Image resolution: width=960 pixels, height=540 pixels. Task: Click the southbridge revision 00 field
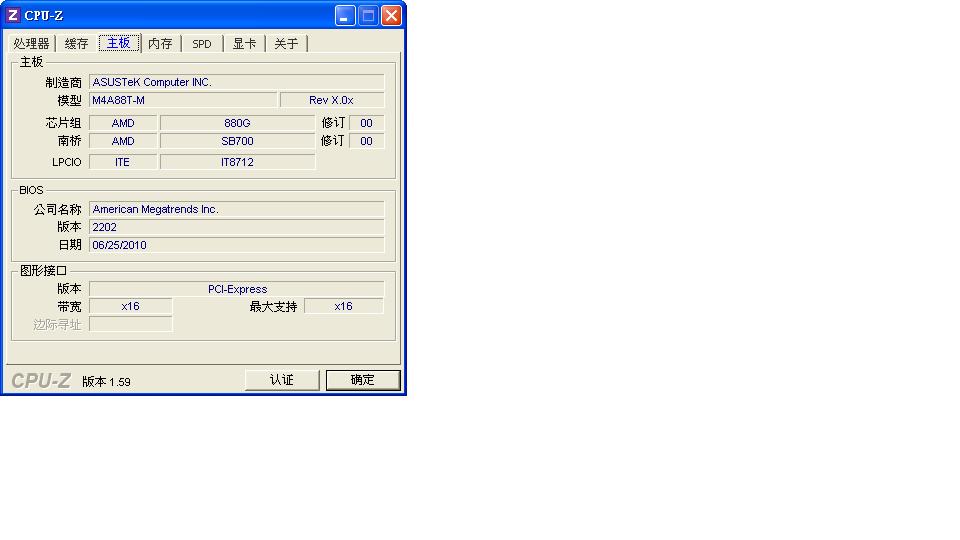click(x=367, y=141)
